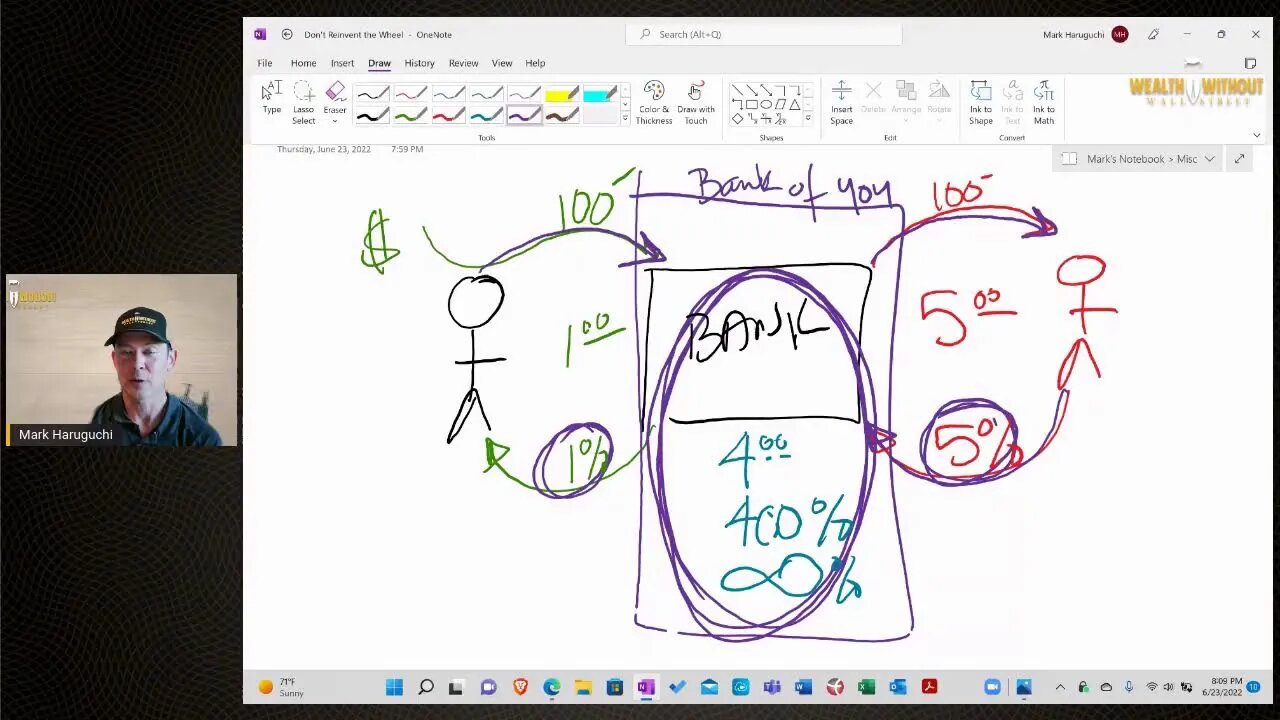Select the purple pen in bottom row

(524, 116)
